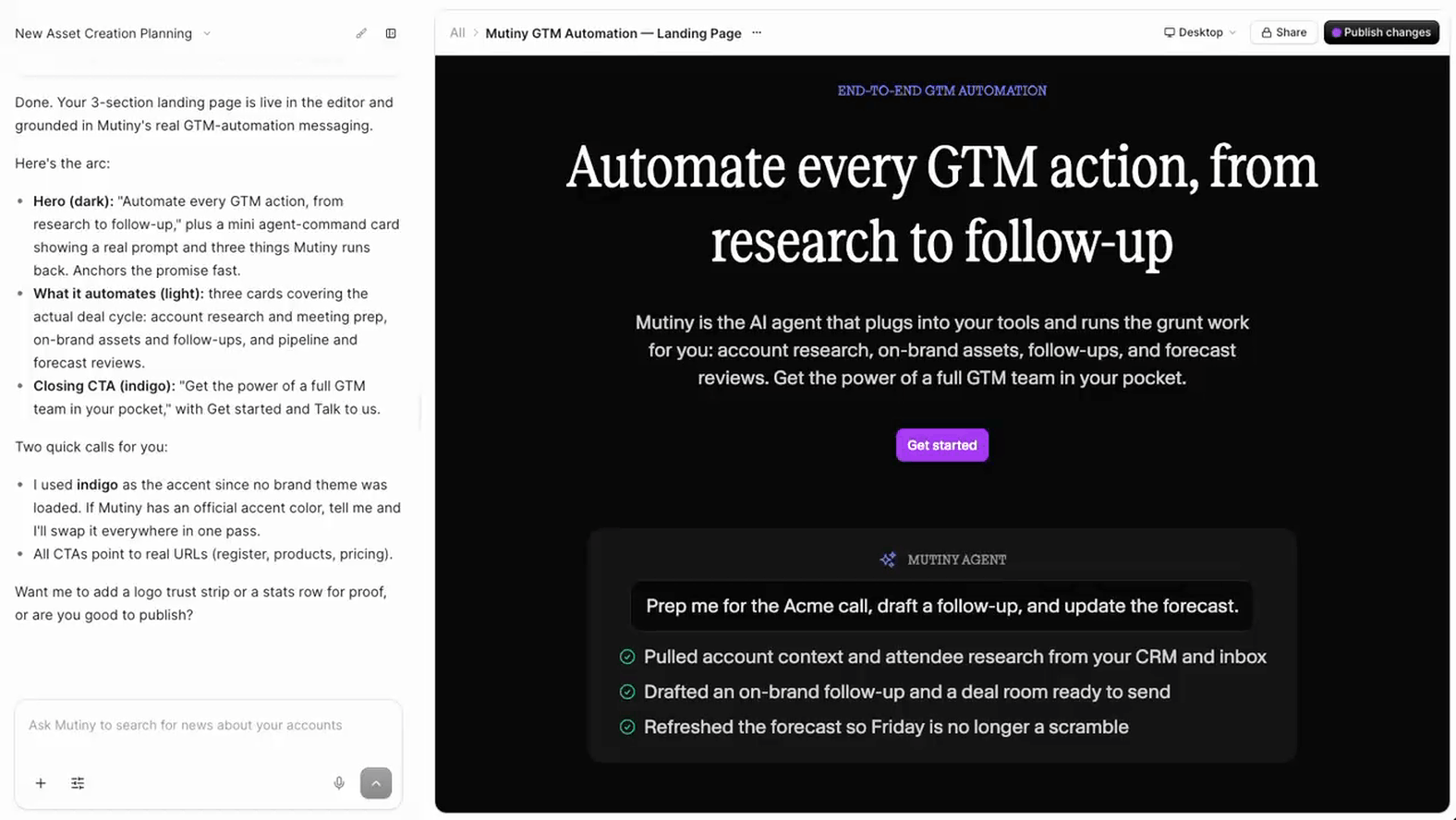This screenshot has width=1456, height=820.
Task: Click the green check beside 'Refreshed the forecast'
Action: (627, 727)
